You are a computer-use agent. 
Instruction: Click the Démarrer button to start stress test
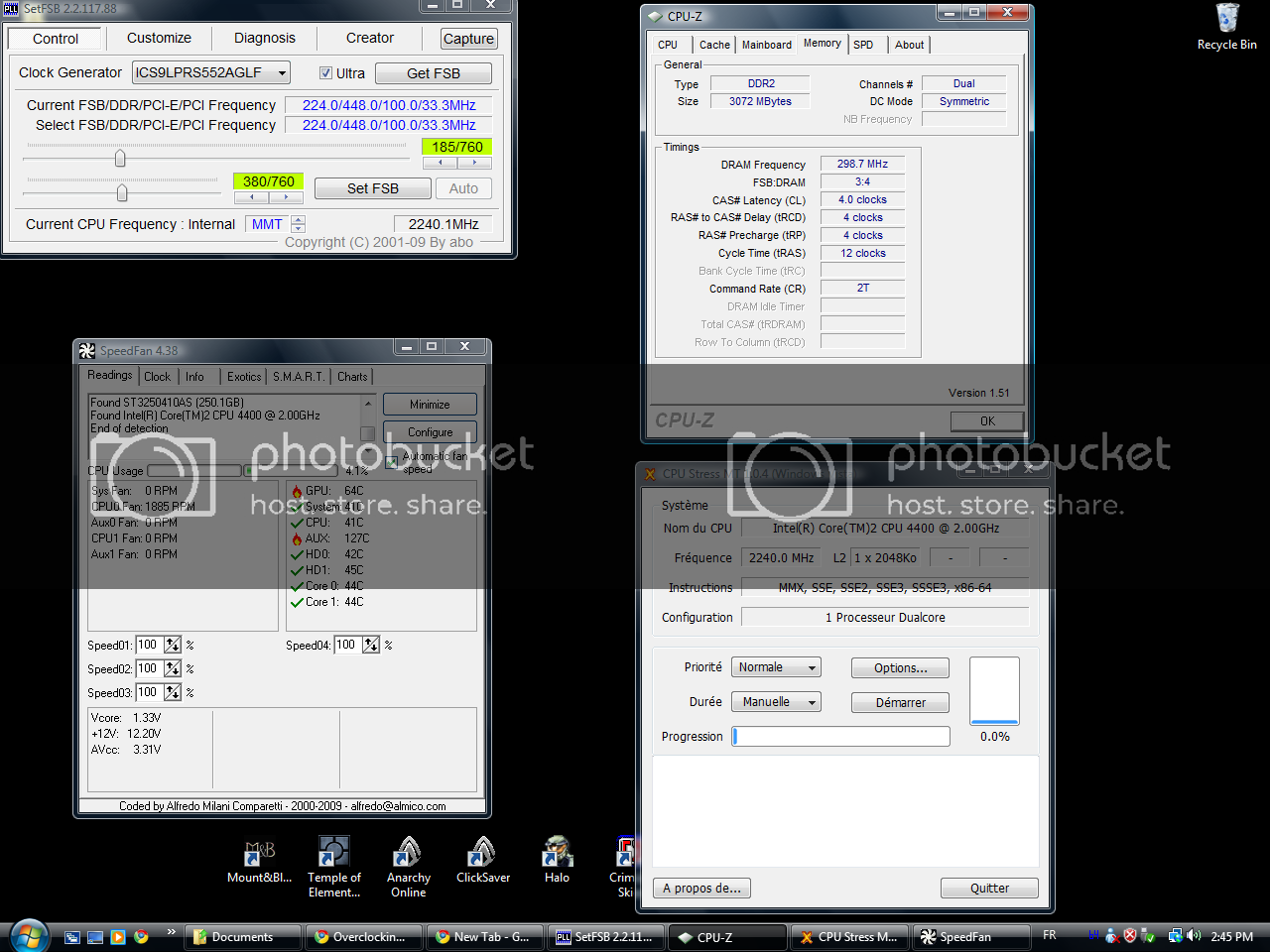[x=900, y=702]
